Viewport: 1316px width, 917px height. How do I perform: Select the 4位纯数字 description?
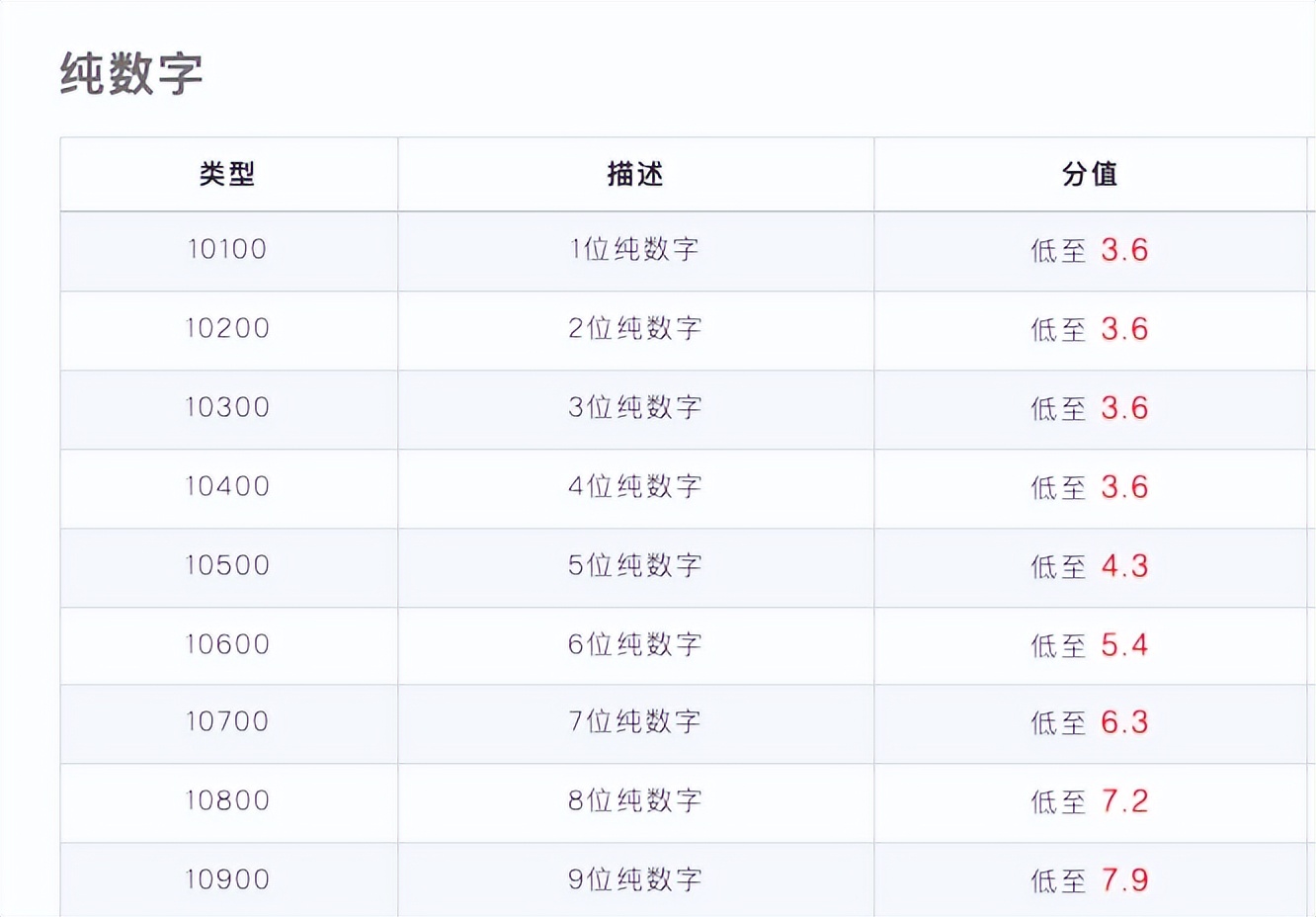[635, 486]
